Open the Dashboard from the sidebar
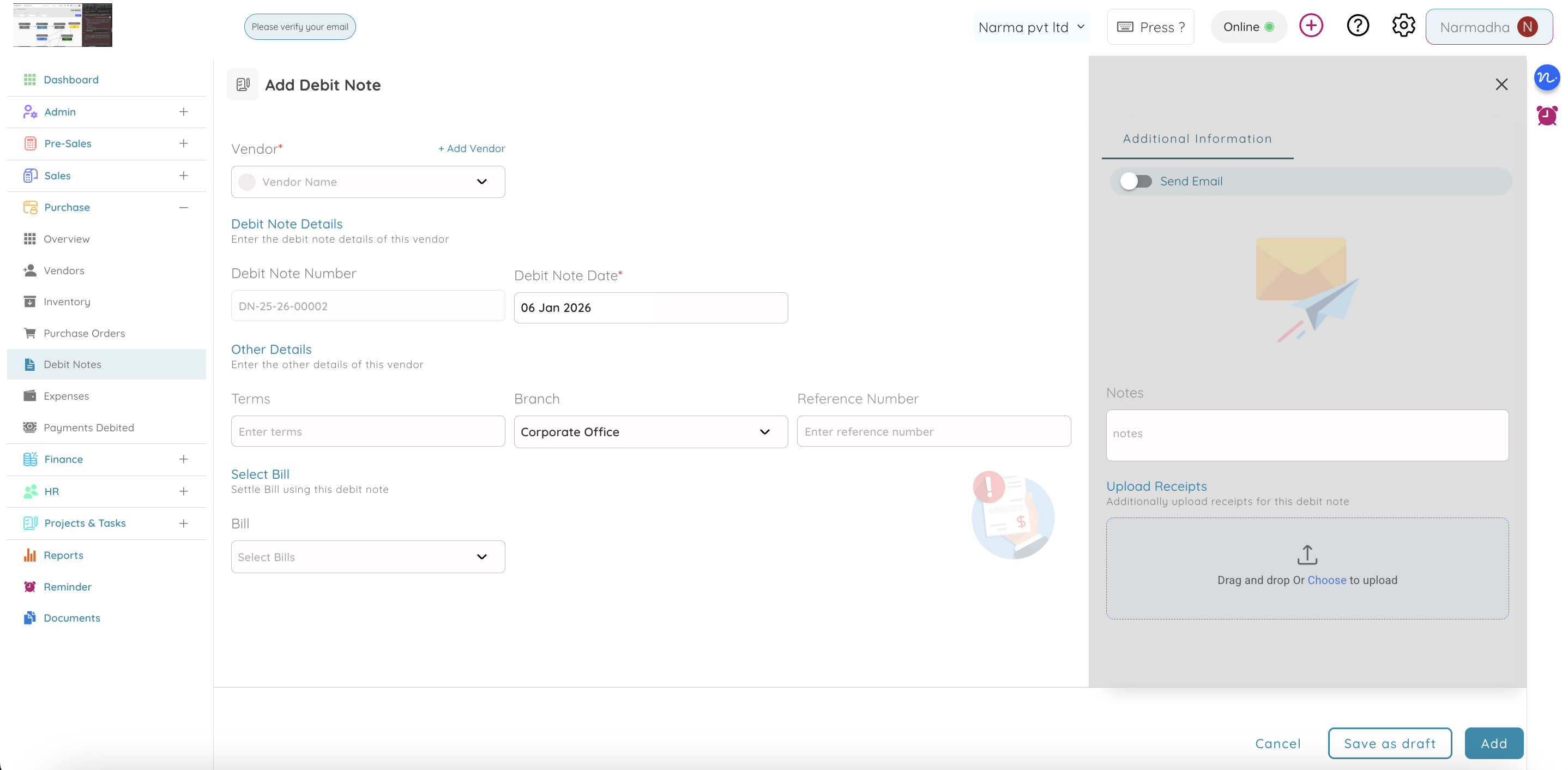Image resolution: width=1568 pixels, height=770 pixels. tap(71, 79)
